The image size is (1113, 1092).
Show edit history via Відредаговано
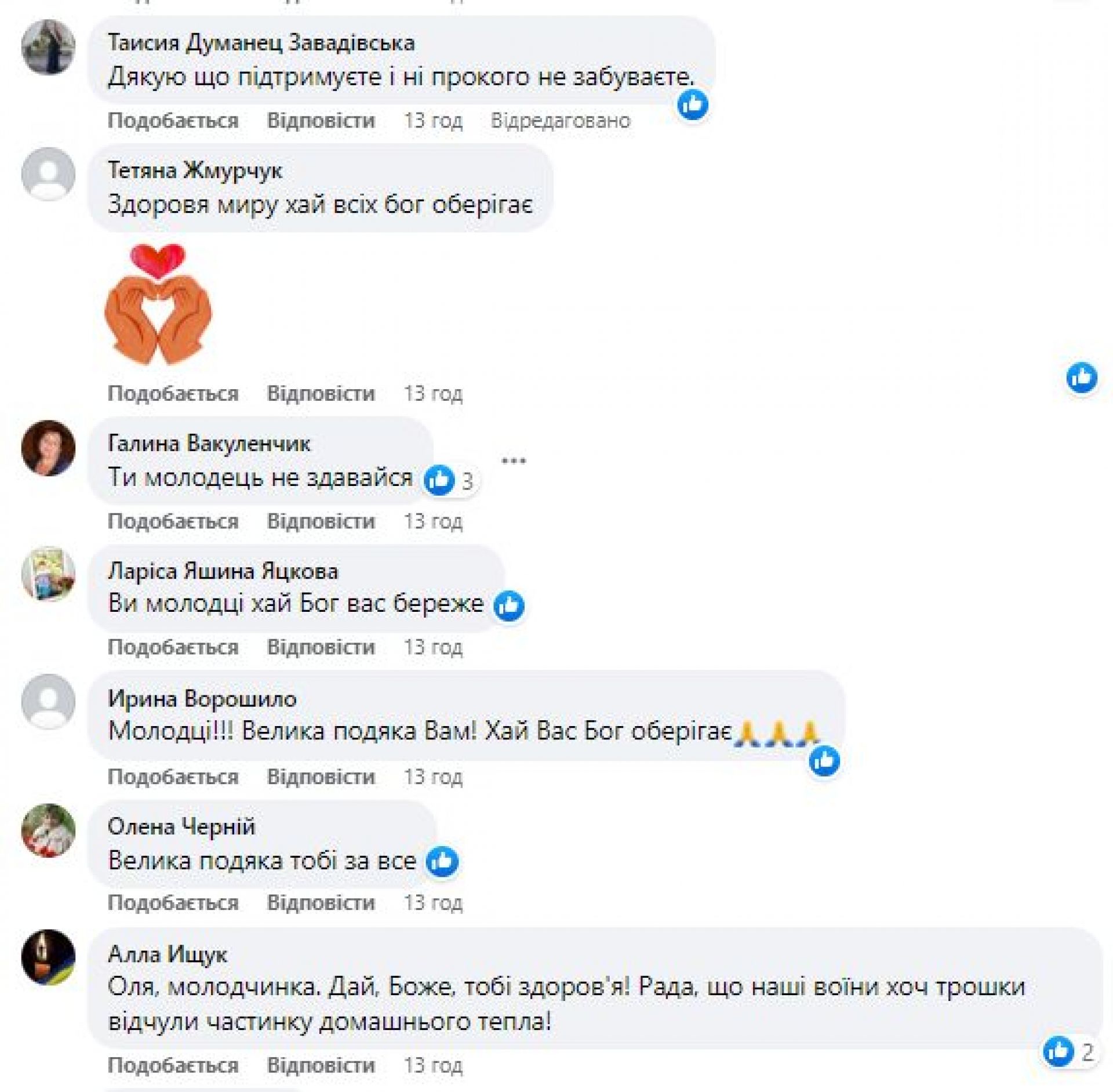(x=560, y=121)
